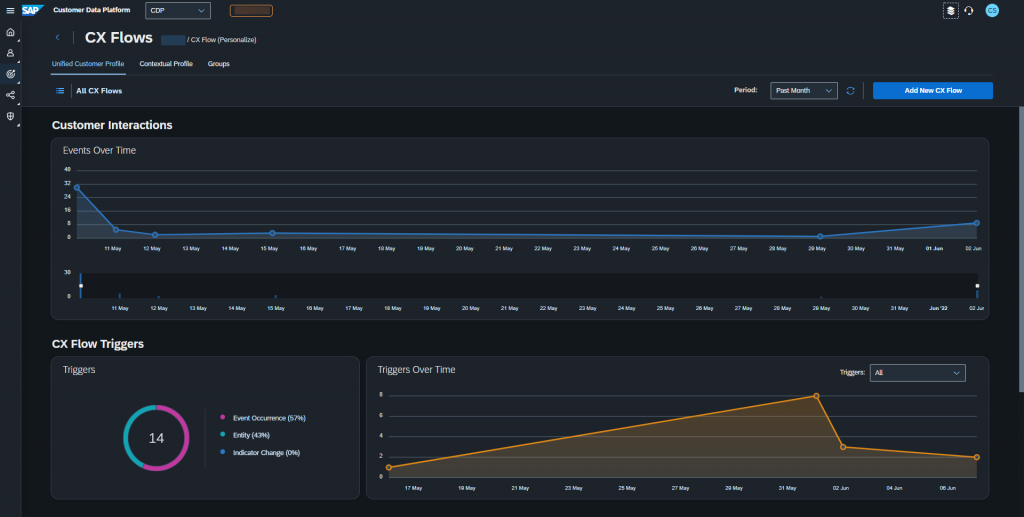The height and width of the screenshot is (517, 1024).
Task: Click Add New CX Flow button
Action: (x=933, y=91)
